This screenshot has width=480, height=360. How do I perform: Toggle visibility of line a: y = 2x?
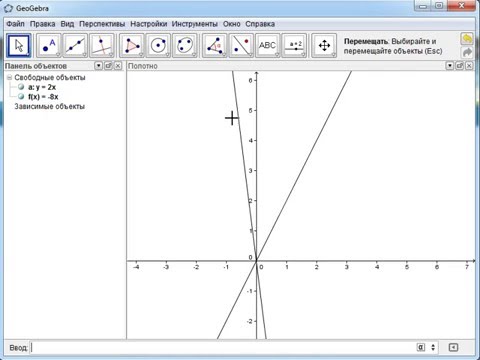[21, 87]
